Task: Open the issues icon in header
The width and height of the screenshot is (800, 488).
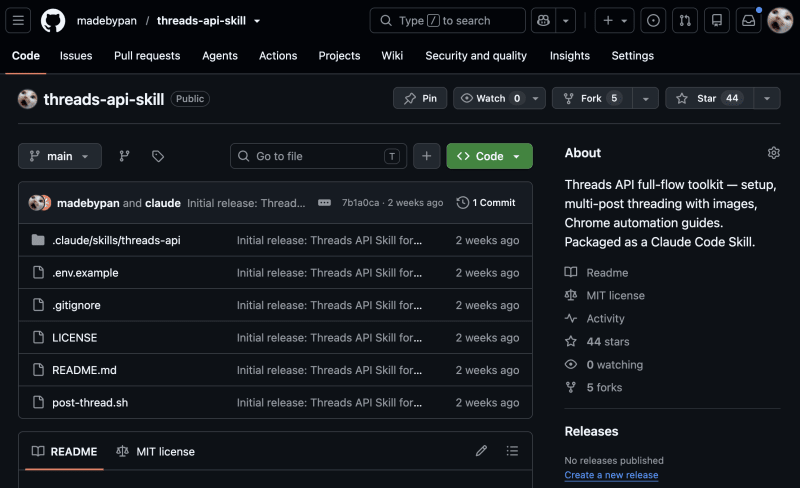Action: pyautogui.click(x=653, y=20)
